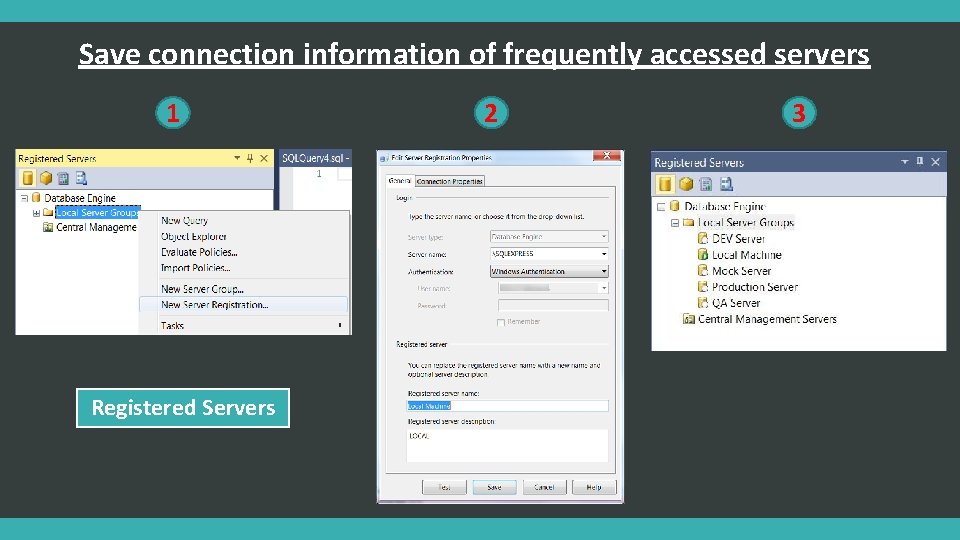Close the server registration properties dialog

click(607, 156)
